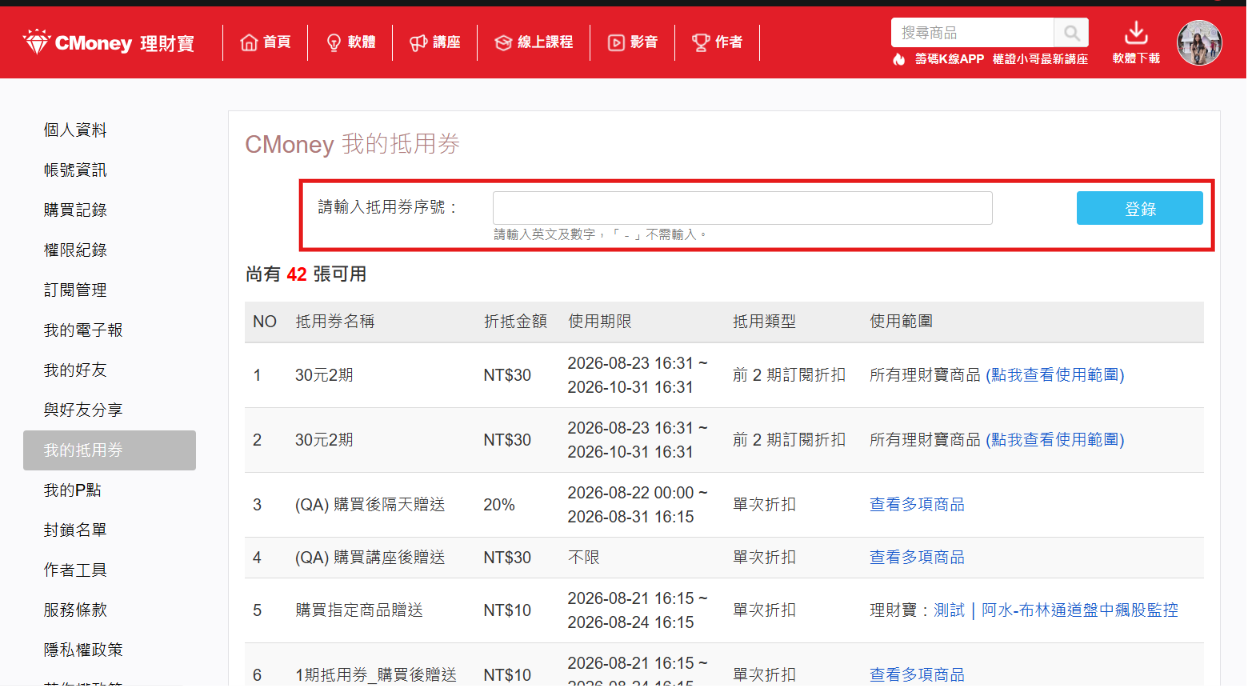
Task: Open 我的P點 in the sidebar
Action: [72, 490]
